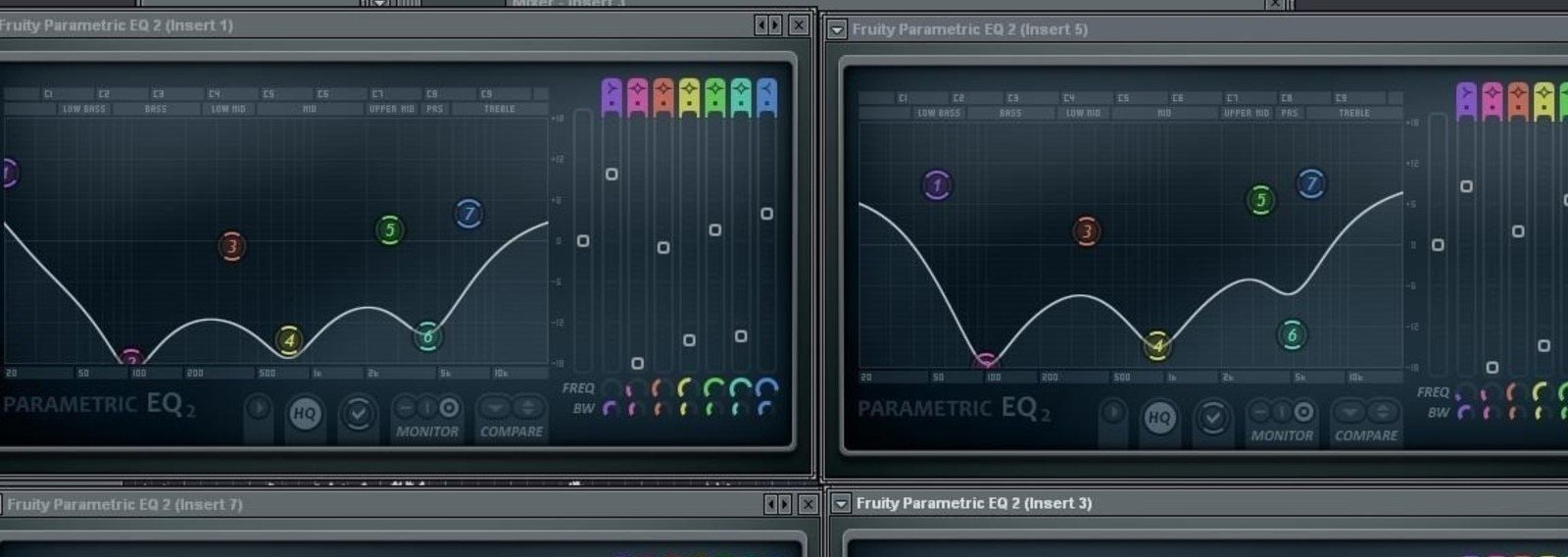Select band 4 node in Insert 5 EQ graph
The image size is (1568, 557).
click(x=1157, y=344)
